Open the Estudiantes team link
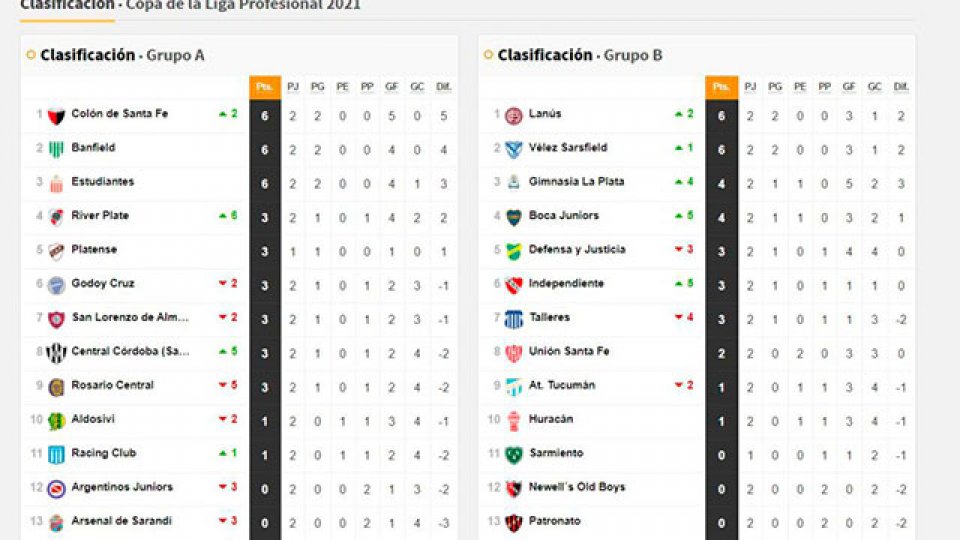This screenshot has width=960, height=540. tap(102, 182)
